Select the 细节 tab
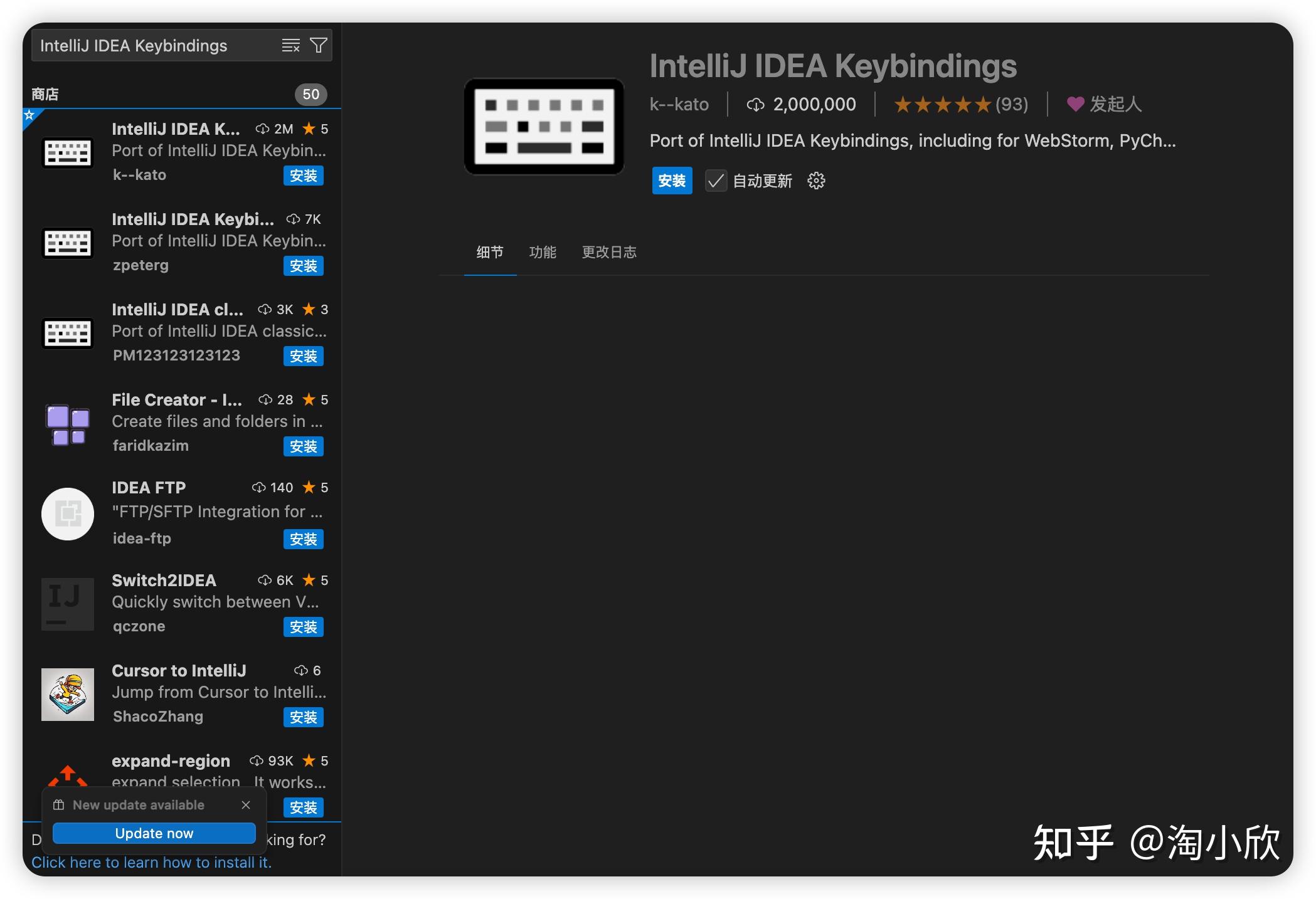 pos(489,252)
